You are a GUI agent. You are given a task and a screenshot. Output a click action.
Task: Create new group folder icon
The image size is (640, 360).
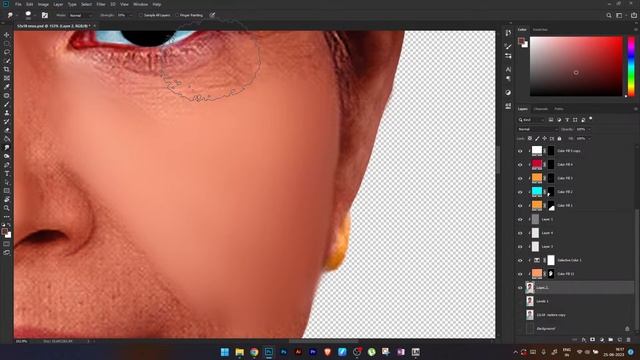click(611, 340)
